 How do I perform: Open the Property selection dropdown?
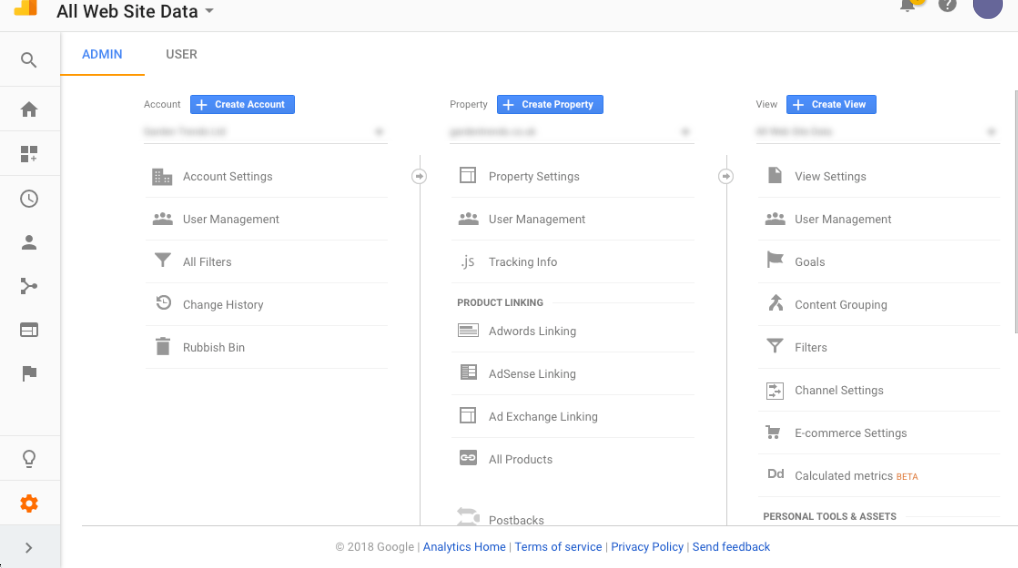click(x=571, y=132)
